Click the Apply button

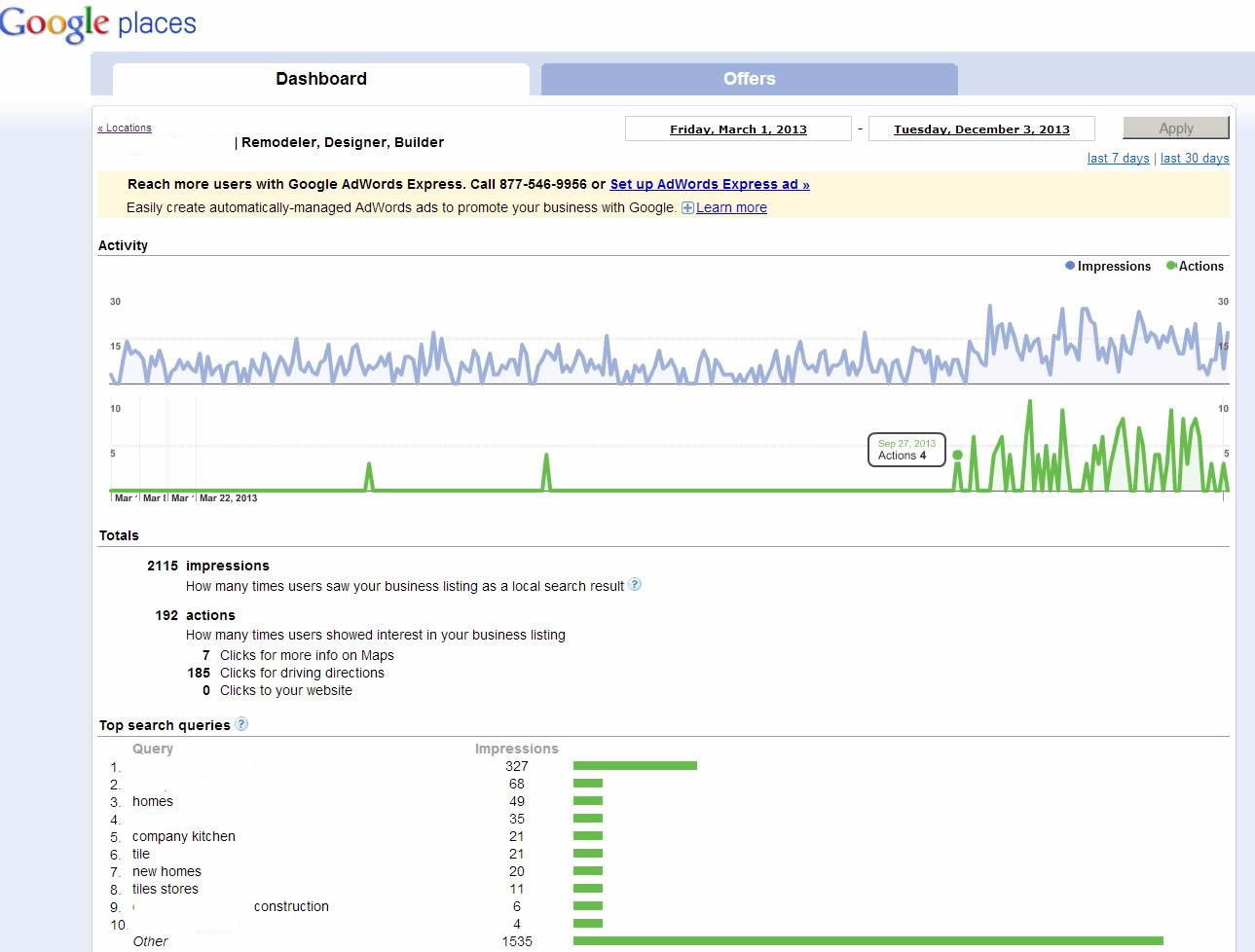[1176, 128]
